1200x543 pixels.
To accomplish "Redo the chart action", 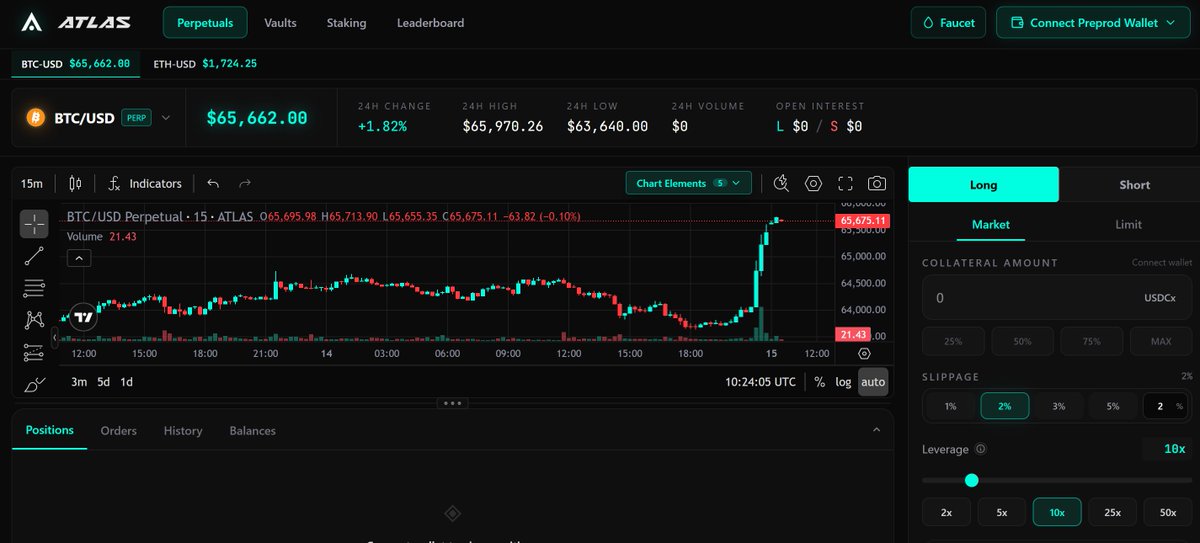I will click(245, 183).
